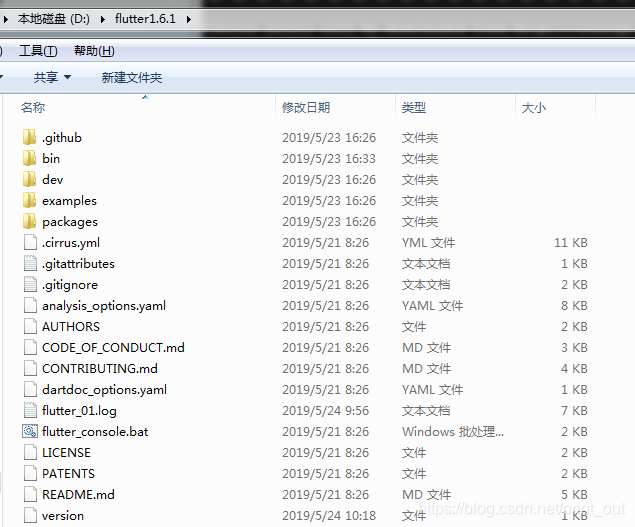This screenshot has width=635, height=527.
Task: Select the flutter_01.log file icon
Action: click(x=30, y=411)
